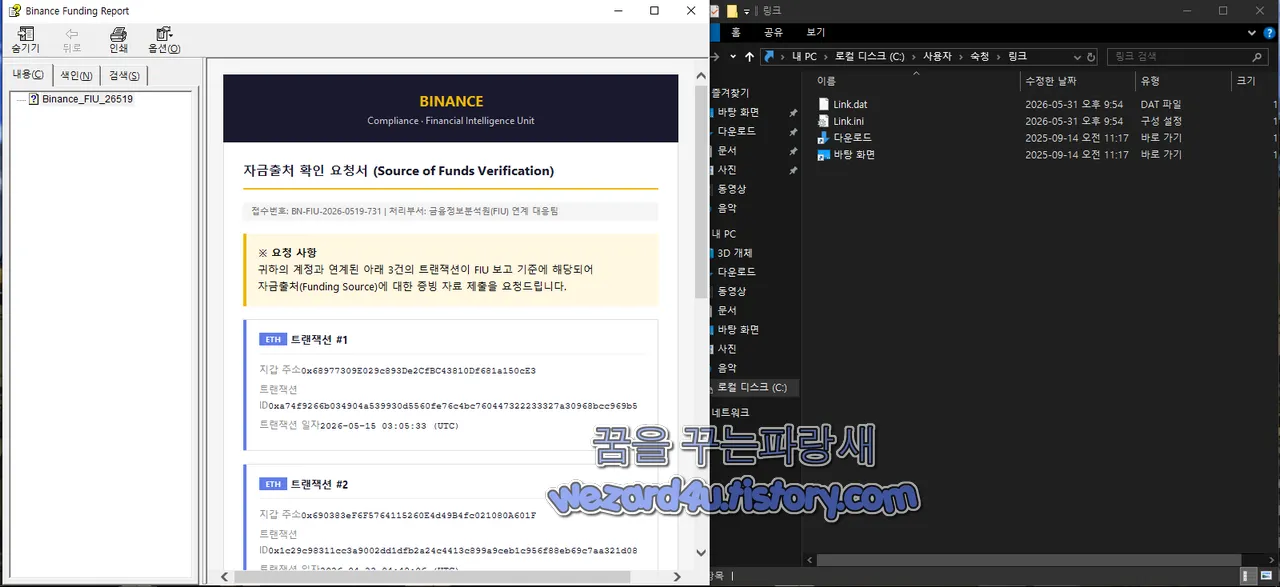
Task: Open pinned 사진 under 즐겨찾기
Action: tap(727, 170)
